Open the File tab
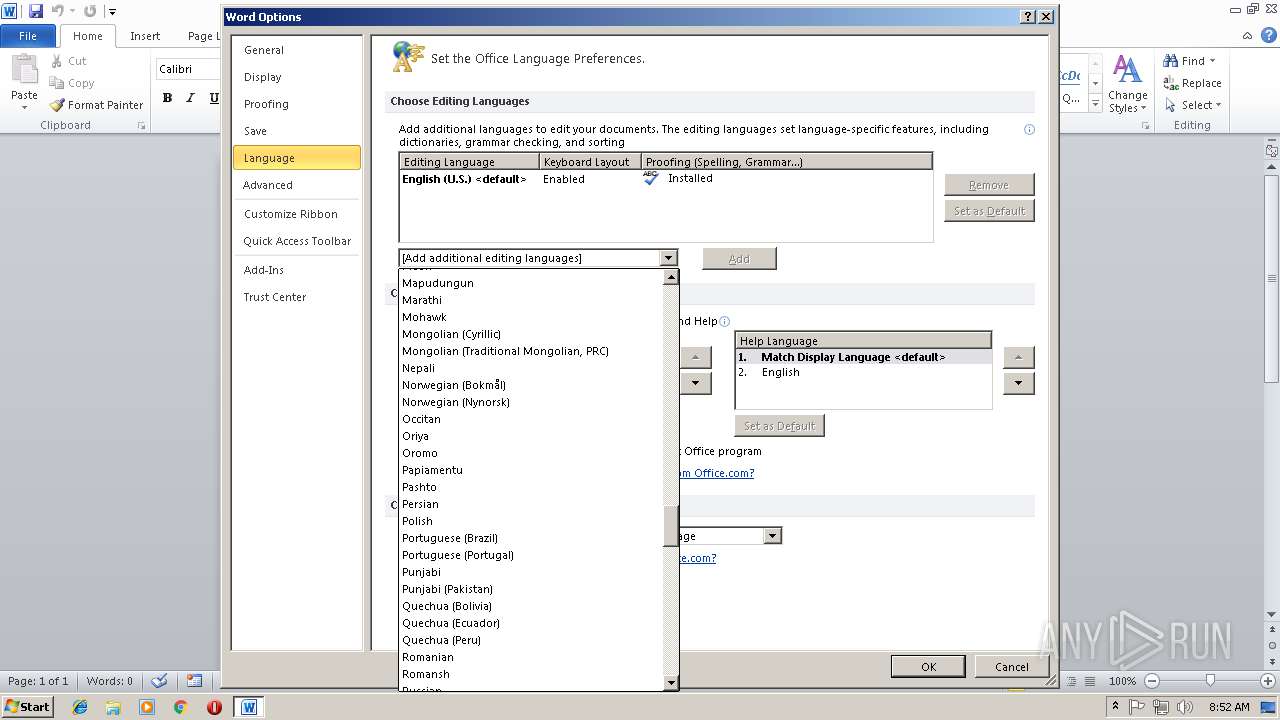 [x=28, y=36]
